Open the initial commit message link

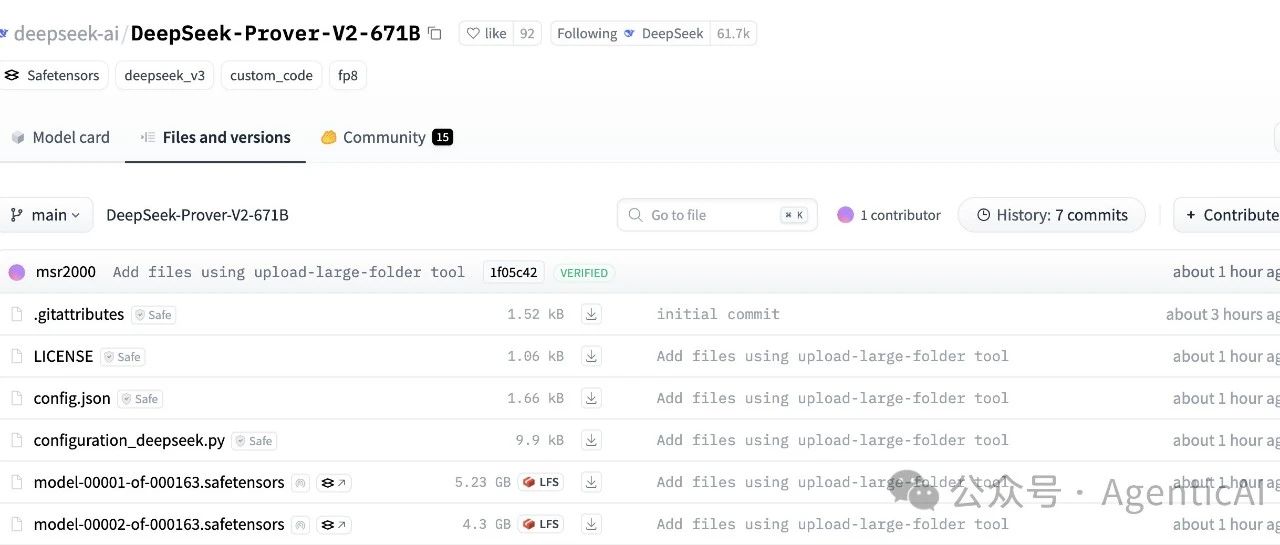(718, 314)
